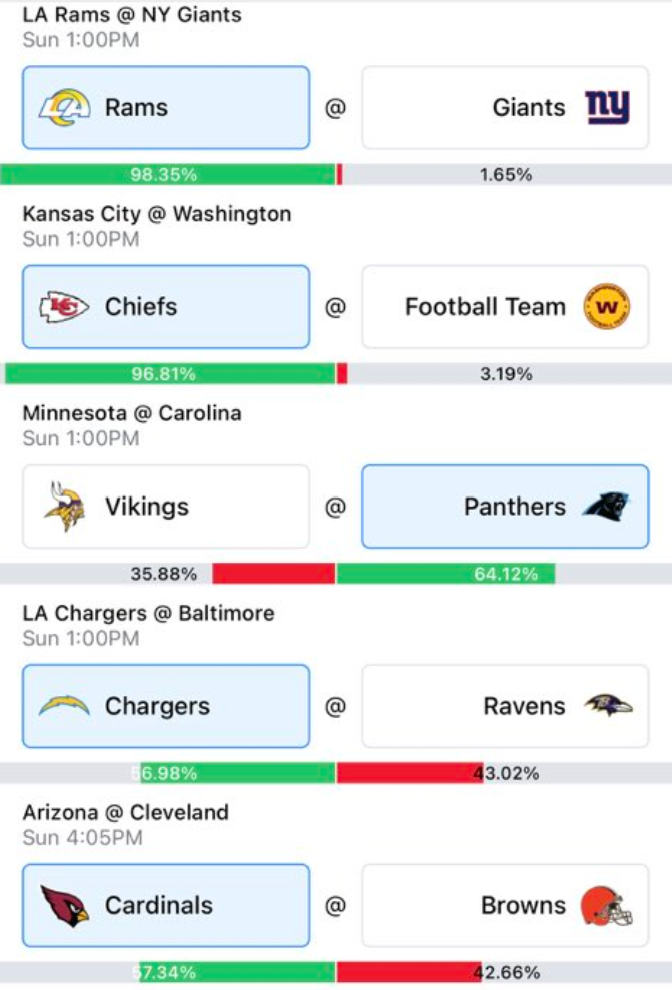
Task: Select the Football Team pick option
Action: pyautogui.click(x=505, y=307)
